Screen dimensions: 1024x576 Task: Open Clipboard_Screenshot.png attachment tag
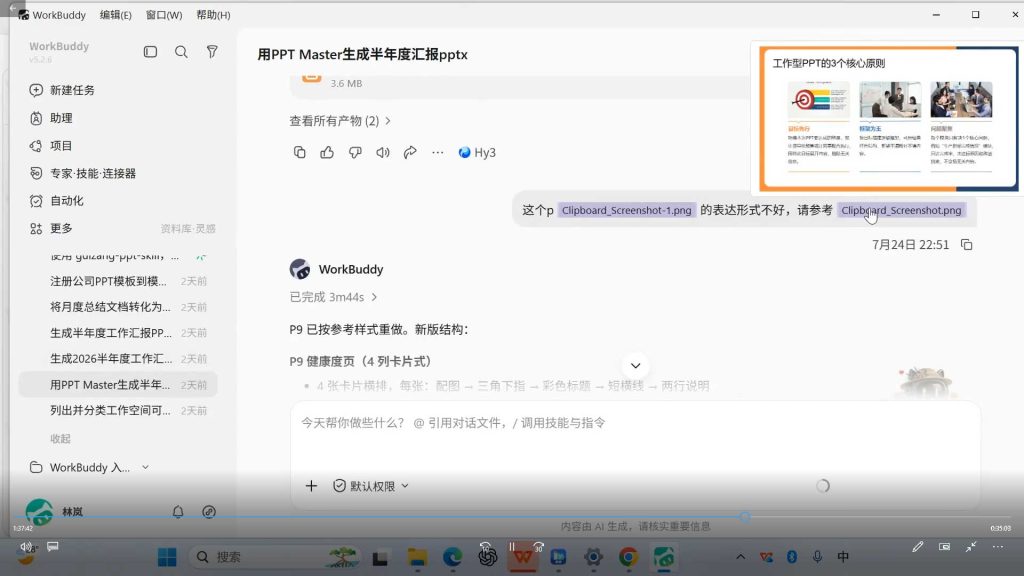tap(901, 210)
